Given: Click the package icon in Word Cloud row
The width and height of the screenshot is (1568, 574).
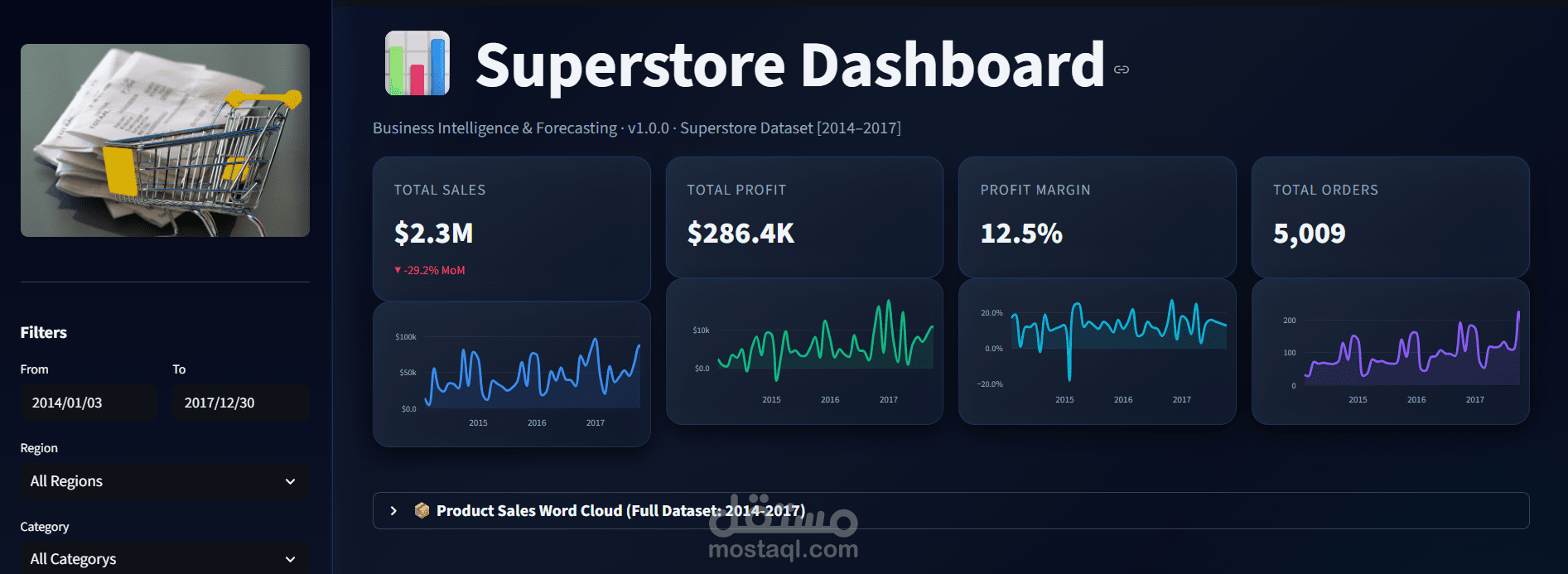Looking at the screenshot, I should [x=422, y=510].
